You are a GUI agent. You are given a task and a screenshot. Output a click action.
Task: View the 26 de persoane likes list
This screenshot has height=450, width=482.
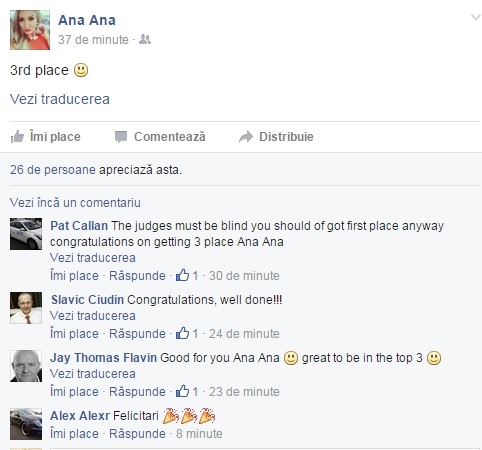click(53, 170)
